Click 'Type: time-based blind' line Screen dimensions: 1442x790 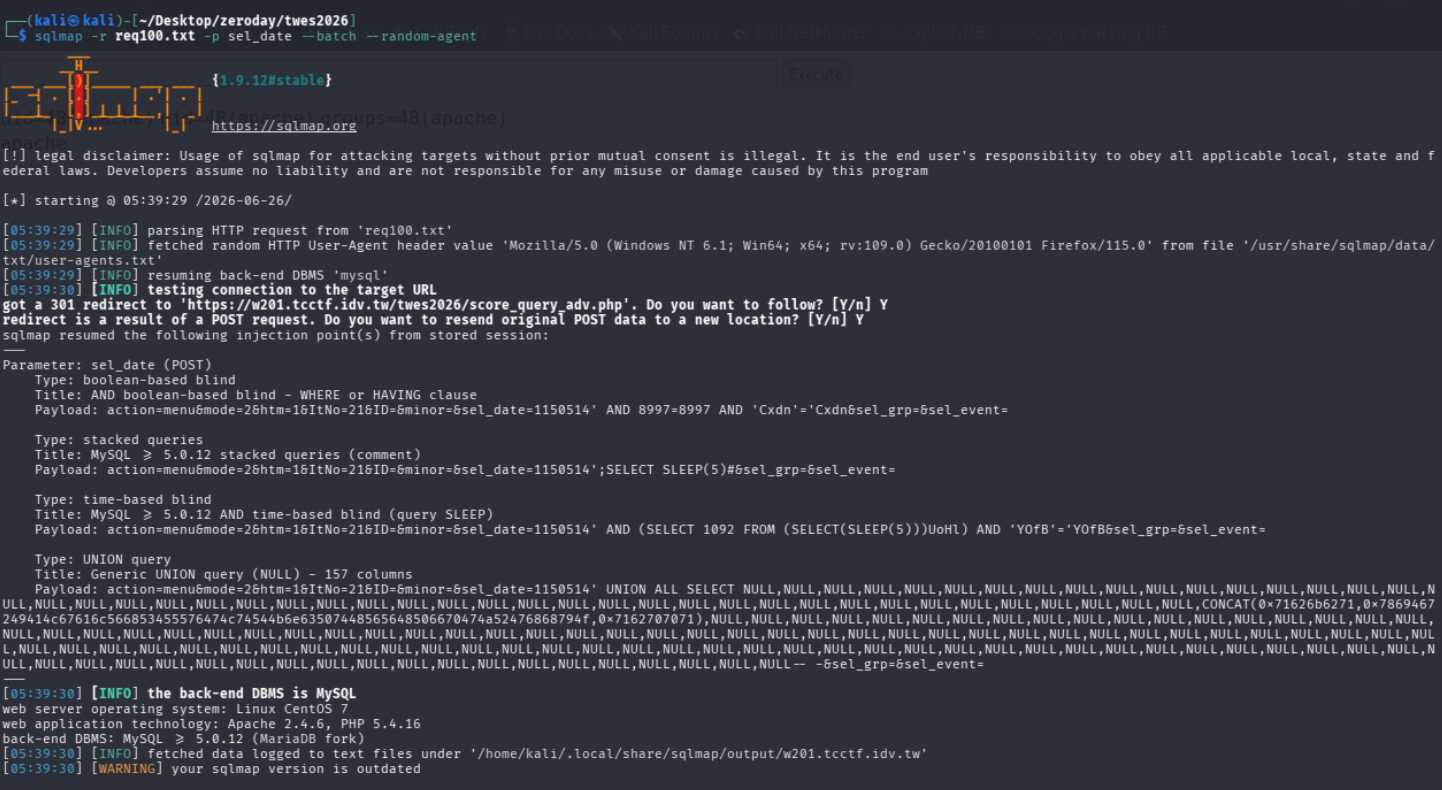(x=123, y=500)
